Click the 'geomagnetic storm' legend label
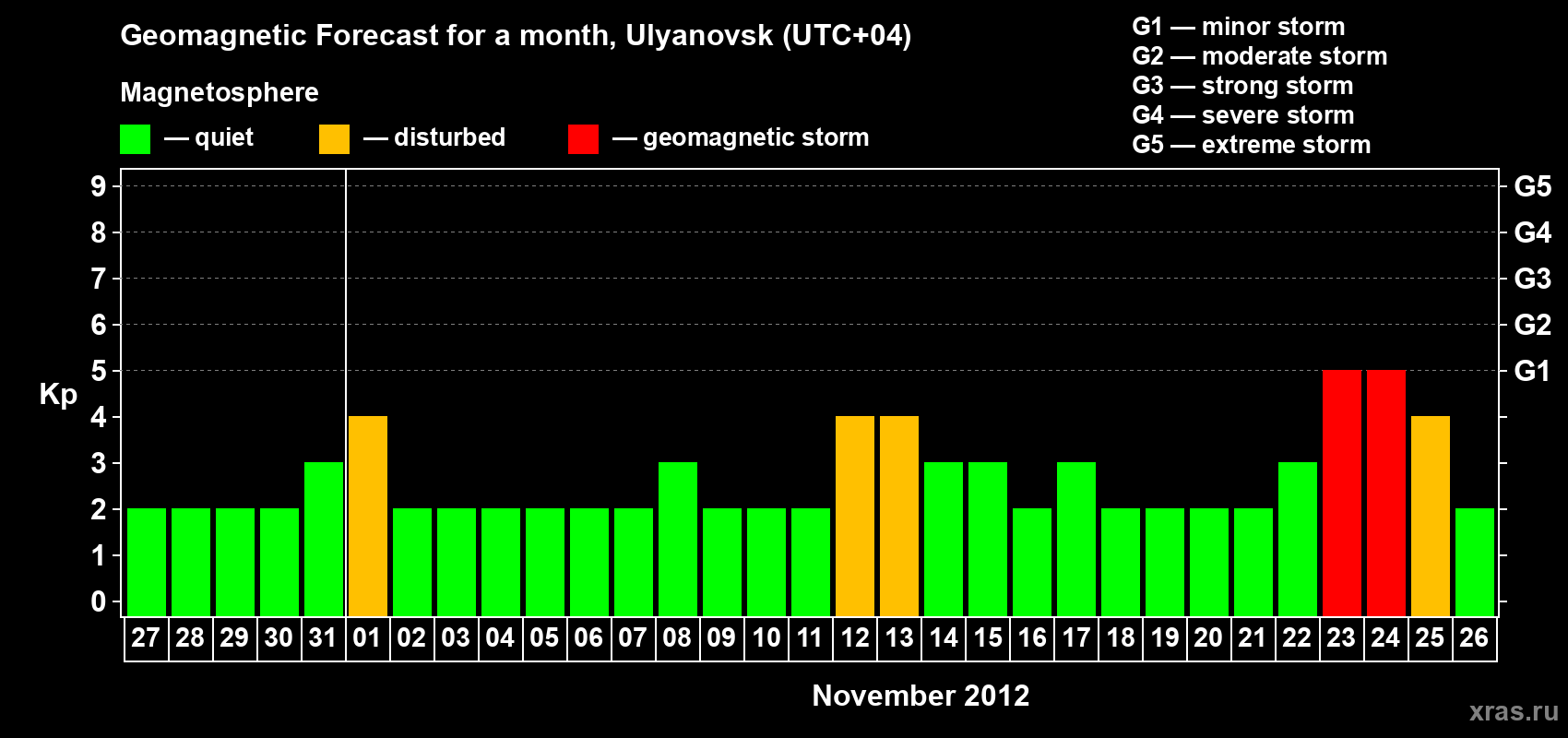The width and height of the screenshot is (1568, 738). coord(755,138)
